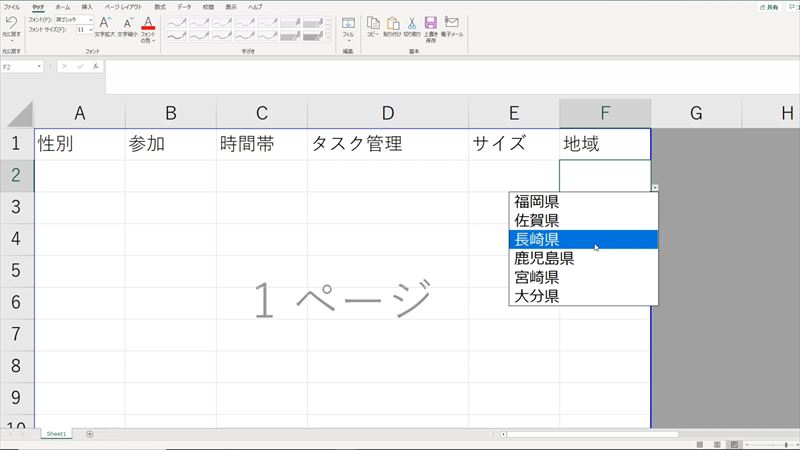Expand the font name combo box
The width and height of the screenshot is (800, 450).
[x=90, y=19]
